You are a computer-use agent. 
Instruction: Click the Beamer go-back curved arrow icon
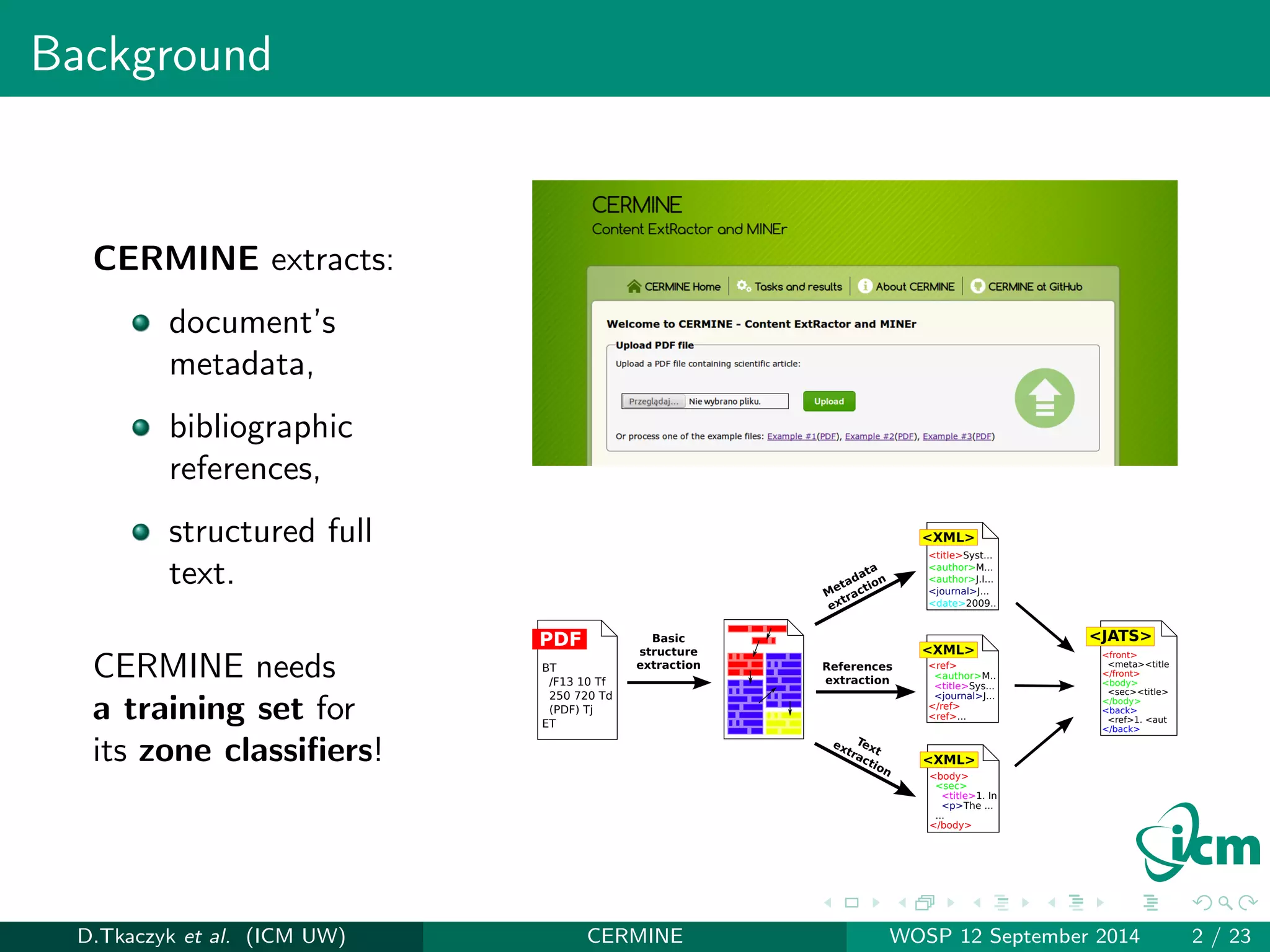(1202, 903)
